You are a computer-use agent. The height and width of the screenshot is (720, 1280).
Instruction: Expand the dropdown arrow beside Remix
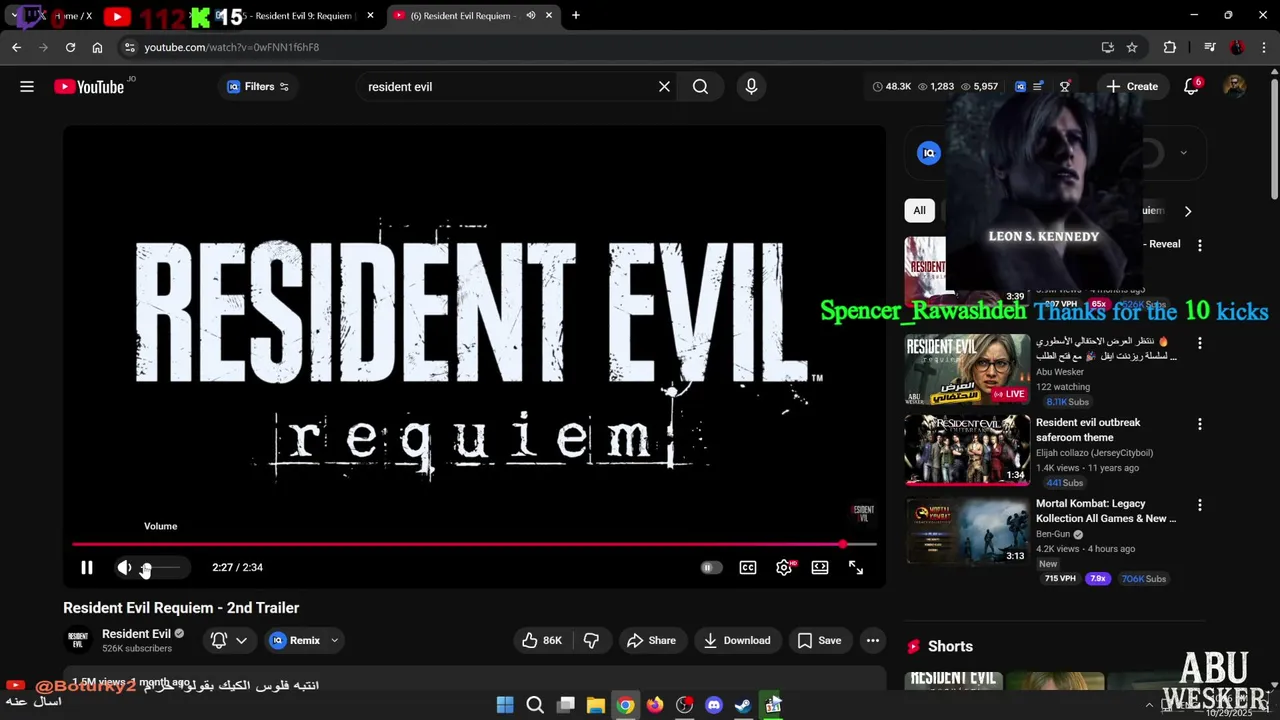334,641
